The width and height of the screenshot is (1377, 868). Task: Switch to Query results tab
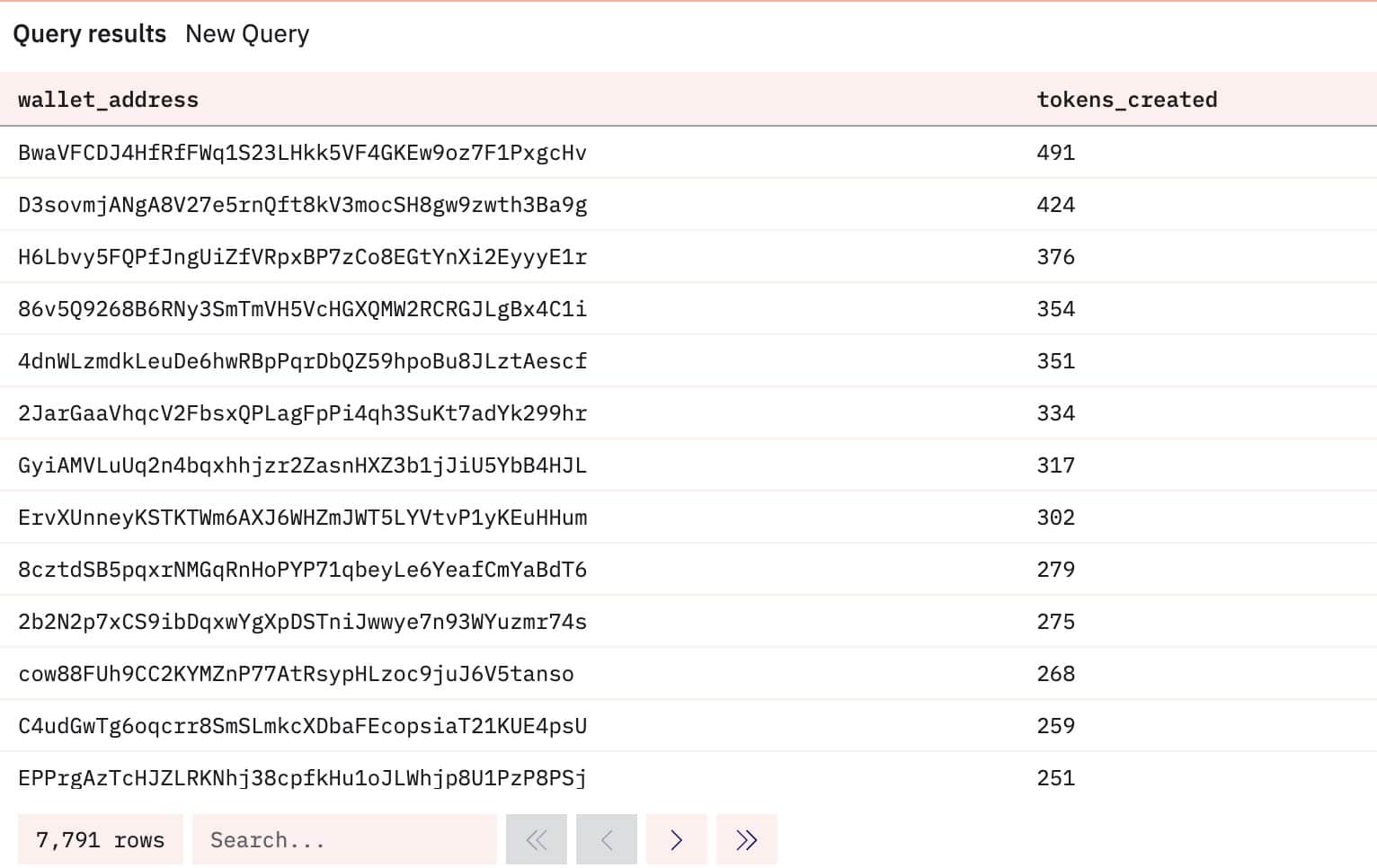pyautogui.click(x=89, y=34)
